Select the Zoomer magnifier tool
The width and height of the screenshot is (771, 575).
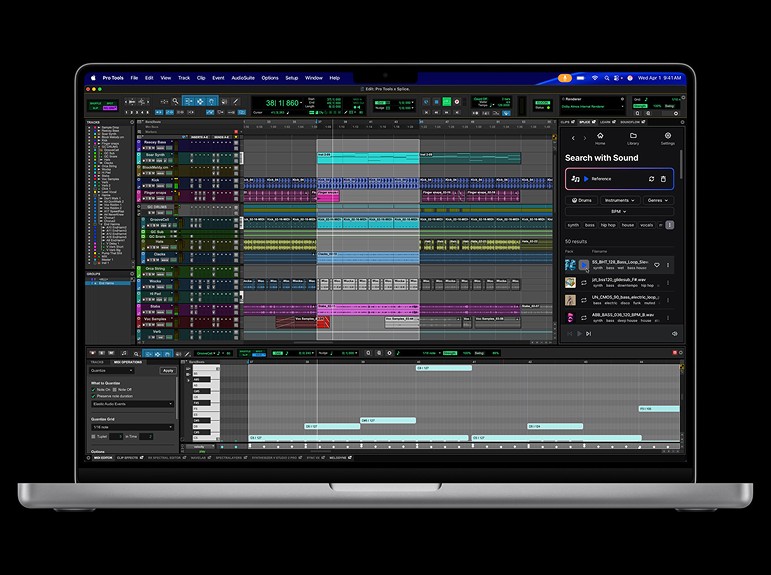coord(176,101)
